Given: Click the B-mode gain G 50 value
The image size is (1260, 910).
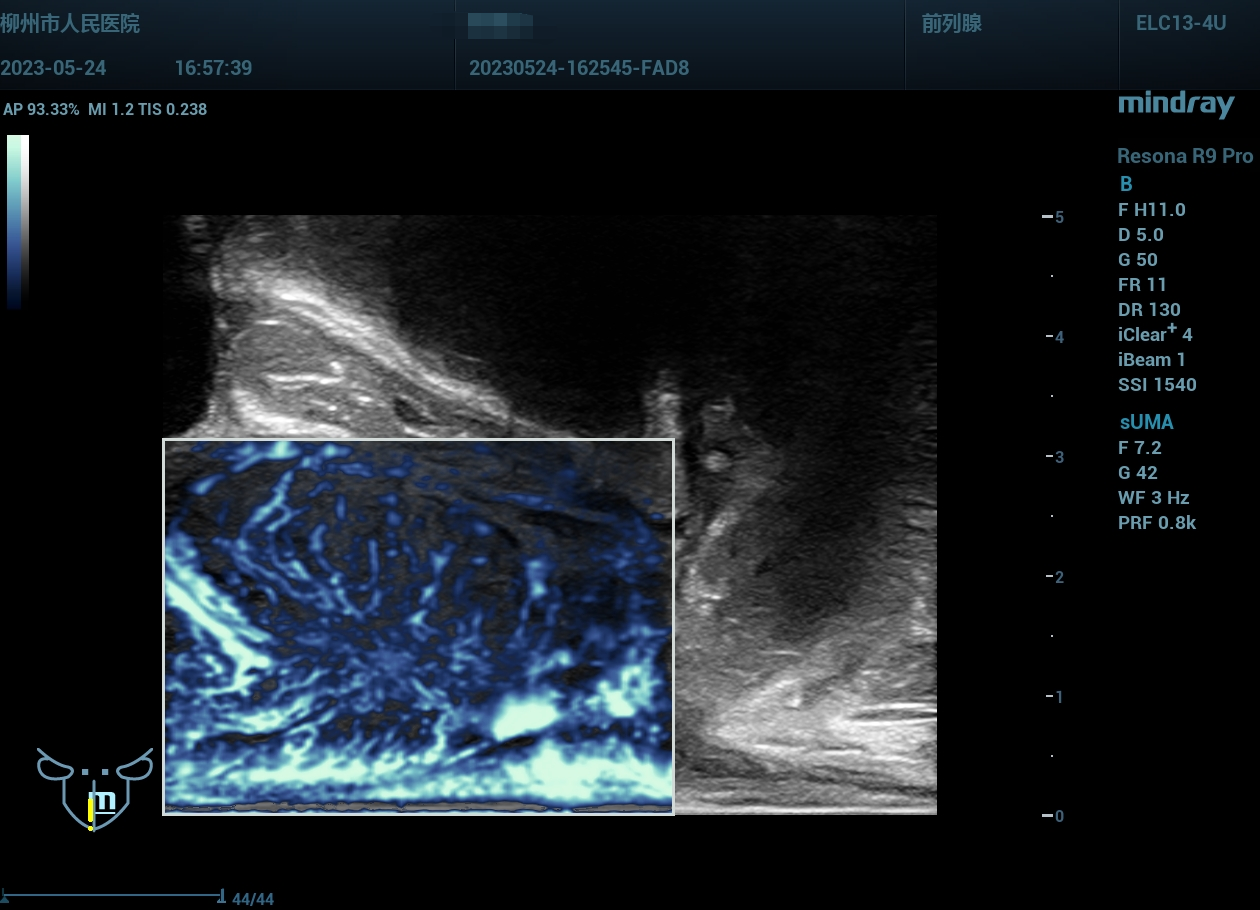Looking at the screenshot, I should click(x=1138, y=259).
